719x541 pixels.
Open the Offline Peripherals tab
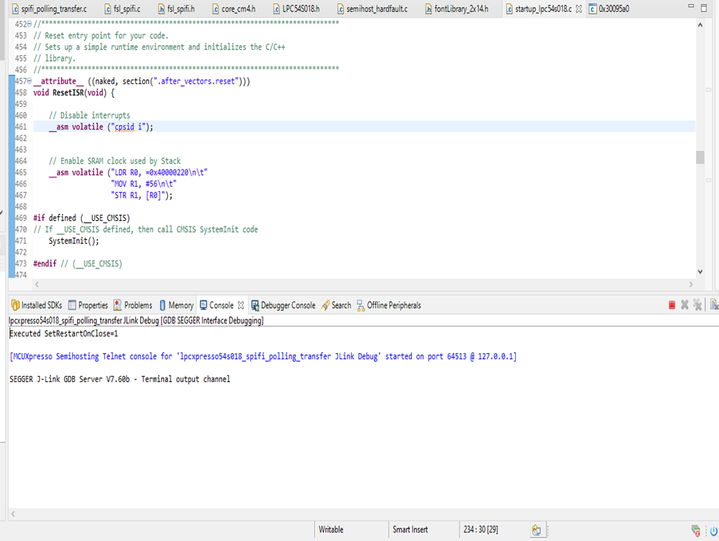click(x=389, y=305)
